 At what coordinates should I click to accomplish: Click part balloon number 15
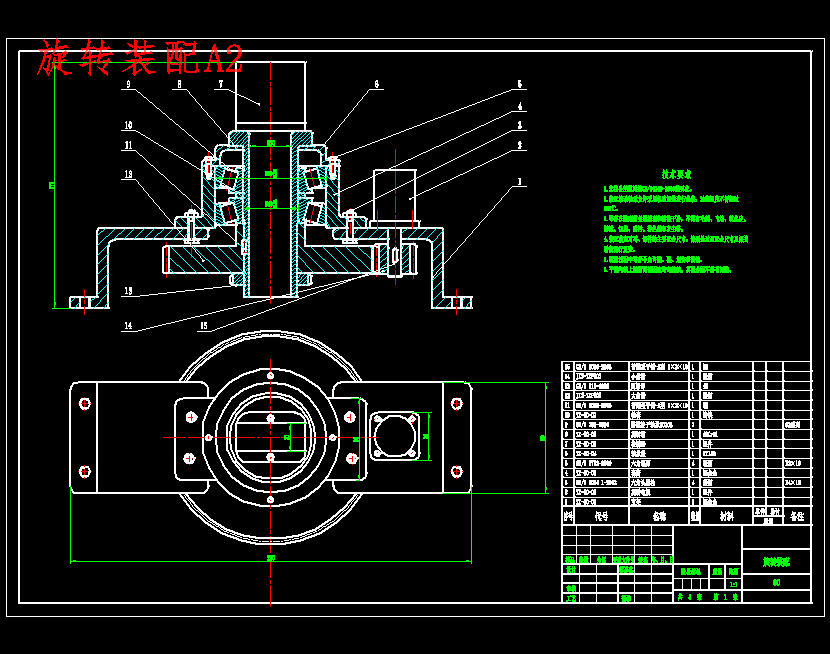[204, 325]
